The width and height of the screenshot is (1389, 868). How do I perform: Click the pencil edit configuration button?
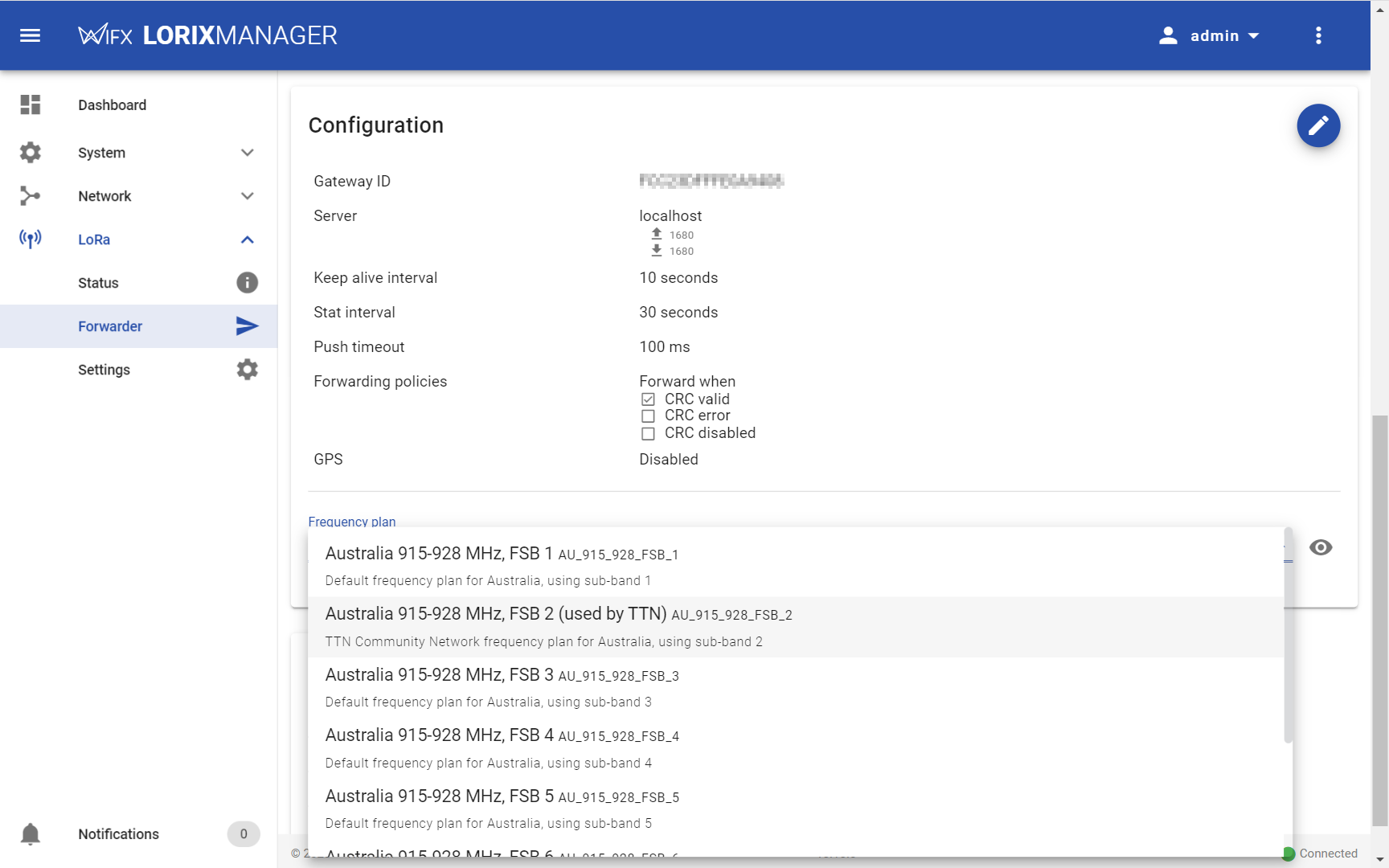(x=1317, y=125)
